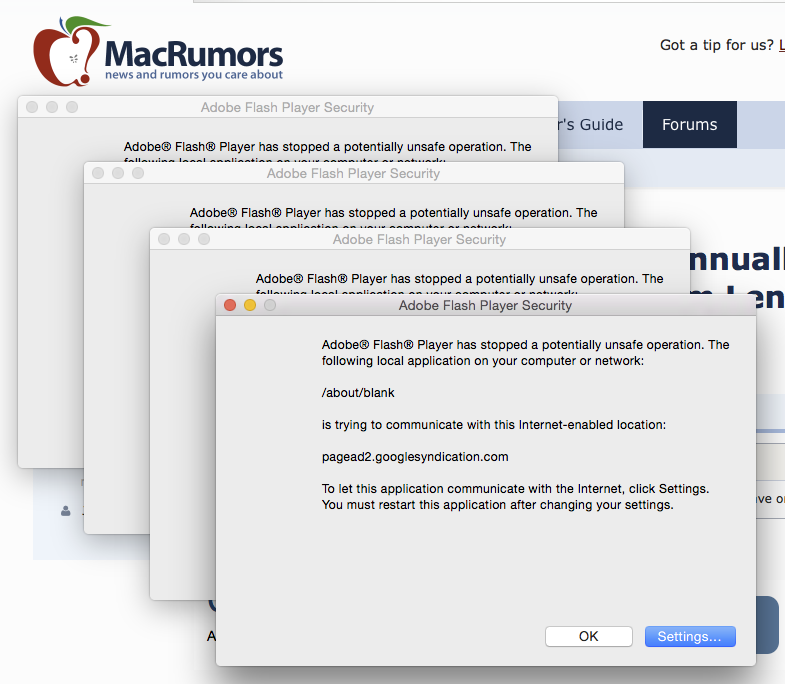Click 'pagead2.googlesyndication.com' text

(x=415, y=457)
